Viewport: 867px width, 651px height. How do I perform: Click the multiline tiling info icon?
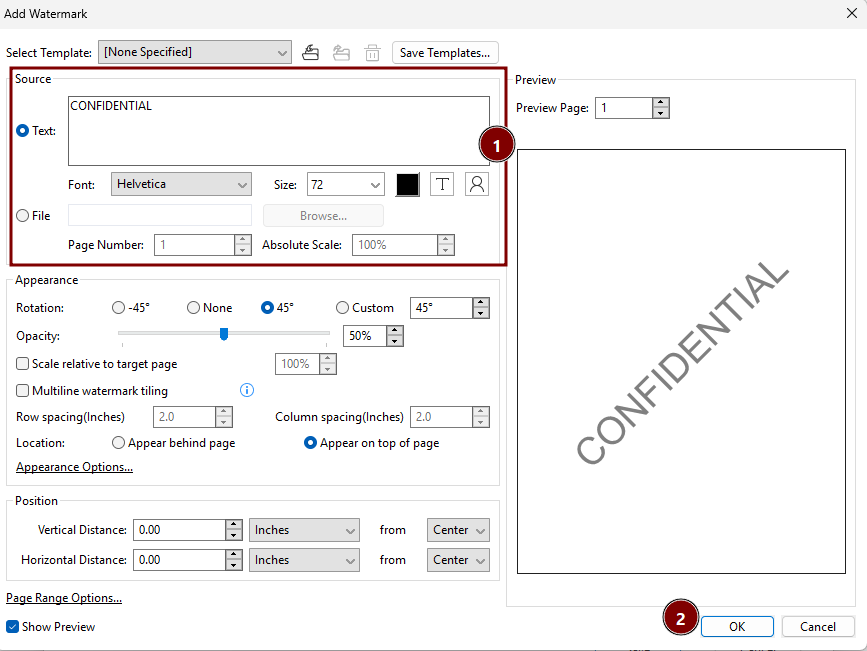tap(247, 390)
